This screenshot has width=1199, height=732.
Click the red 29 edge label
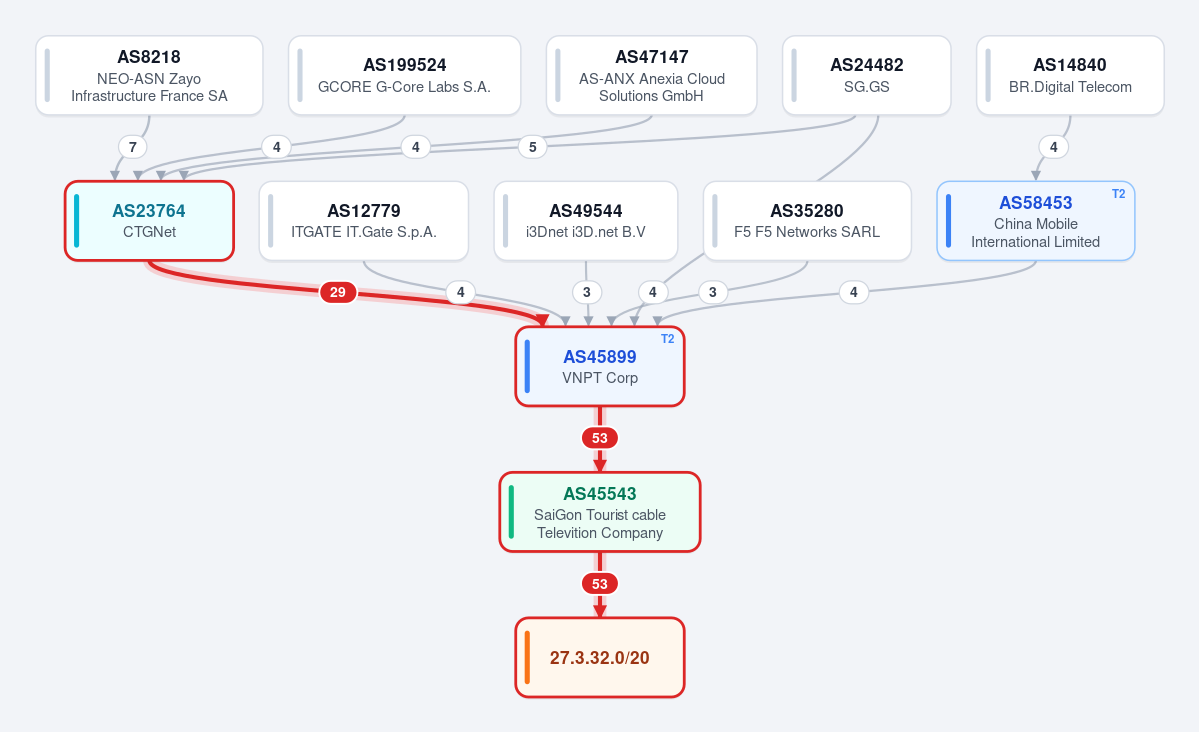(338, 292)
